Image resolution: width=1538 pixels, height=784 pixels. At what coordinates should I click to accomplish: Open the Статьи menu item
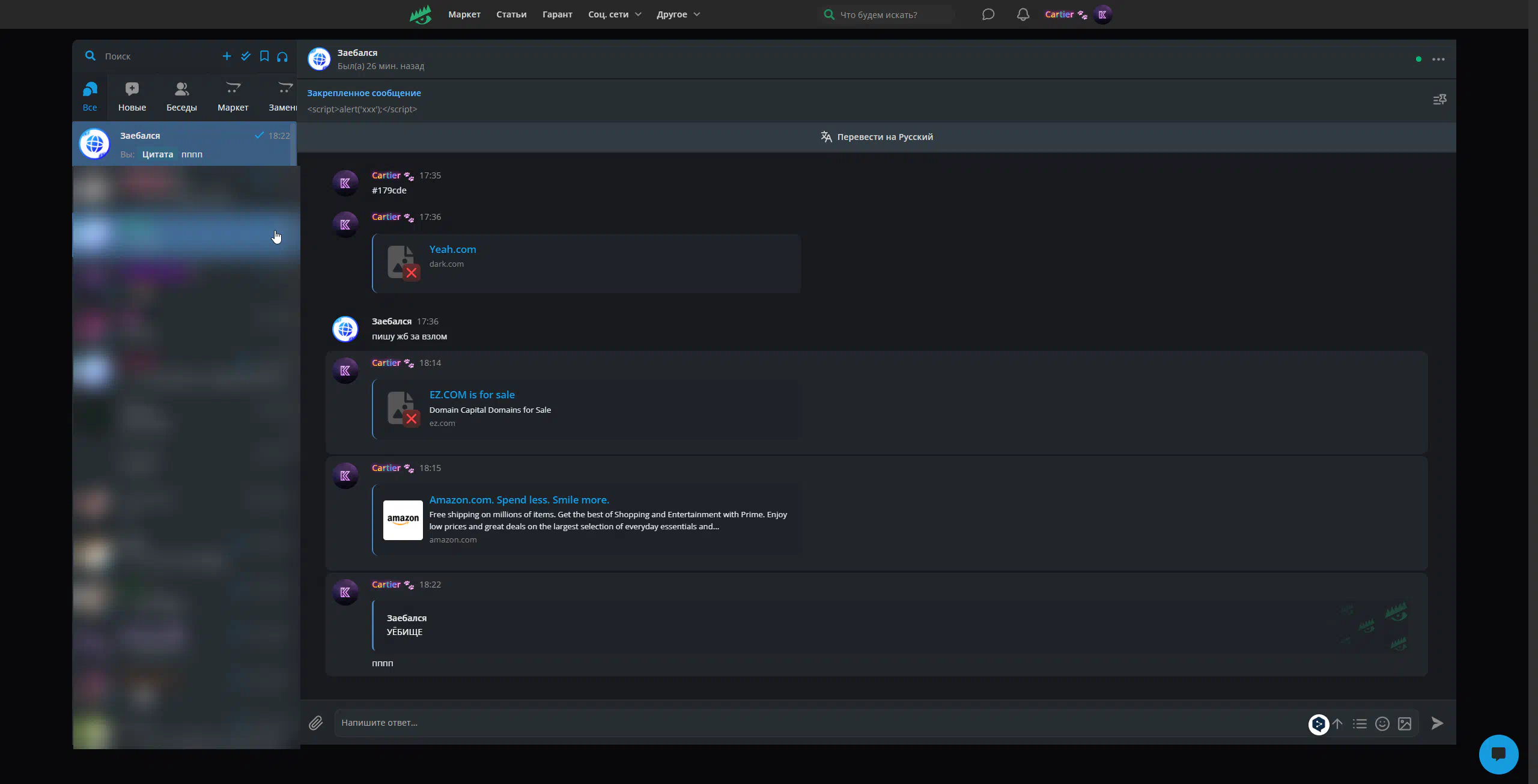coord(511,14)
